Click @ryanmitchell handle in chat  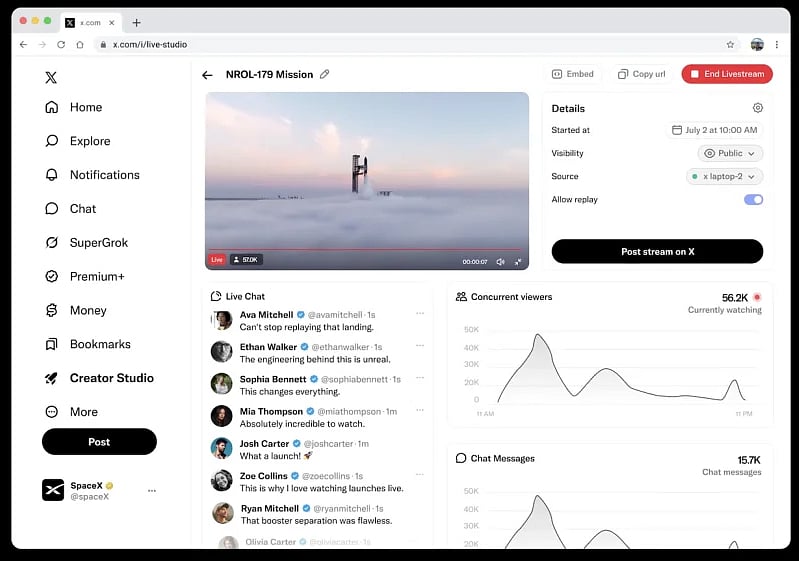click(342, 509)
